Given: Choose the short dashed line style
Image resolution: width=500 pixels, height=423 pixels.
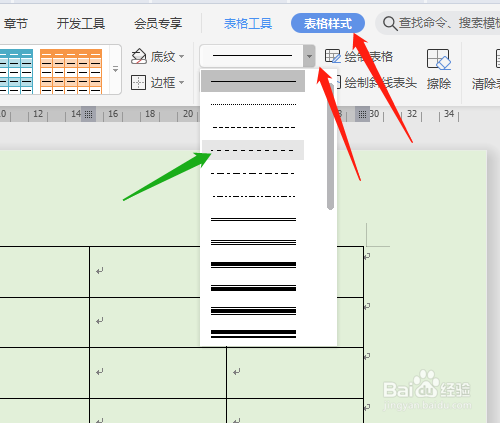Looking at the screenshot, I should pyautogui.click(x=253, y=127).
